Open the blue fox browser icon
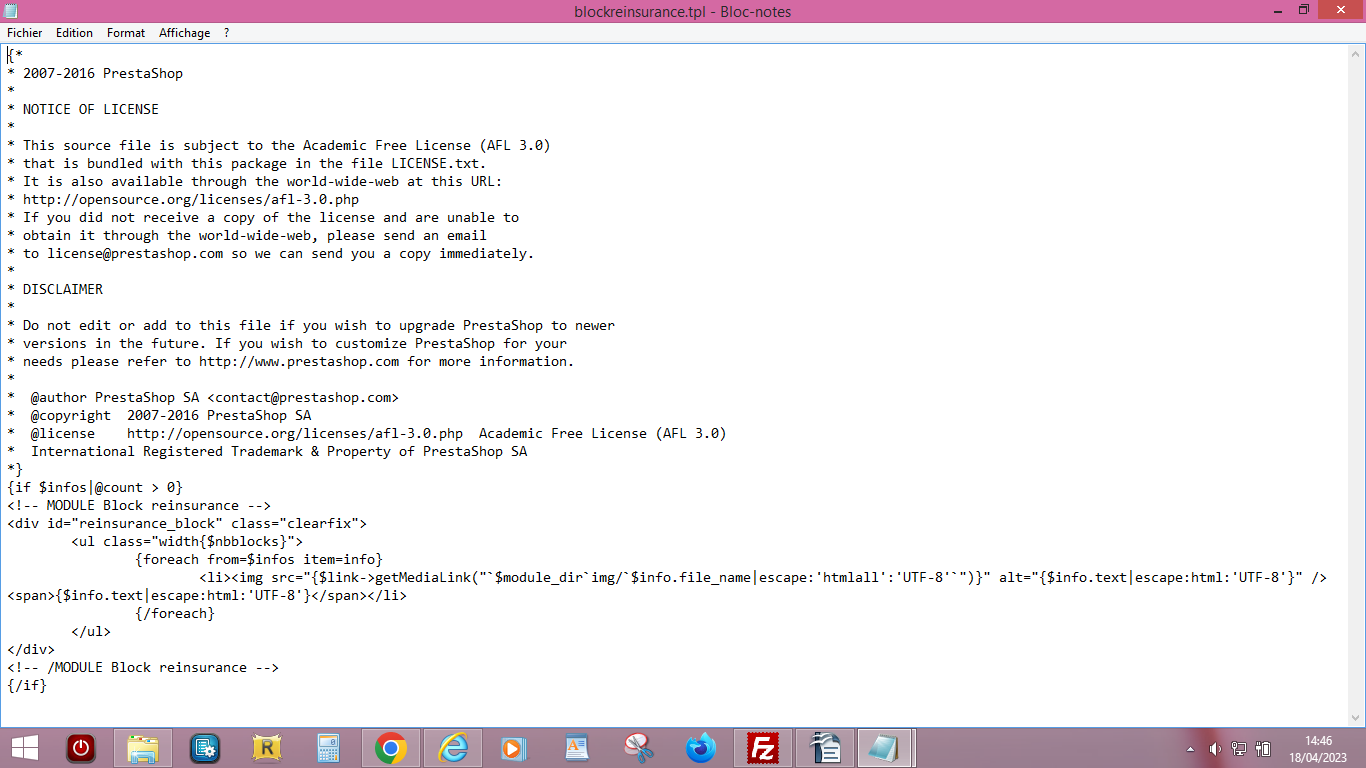Viewport: 1366px width, 768px height. (701, 748)
